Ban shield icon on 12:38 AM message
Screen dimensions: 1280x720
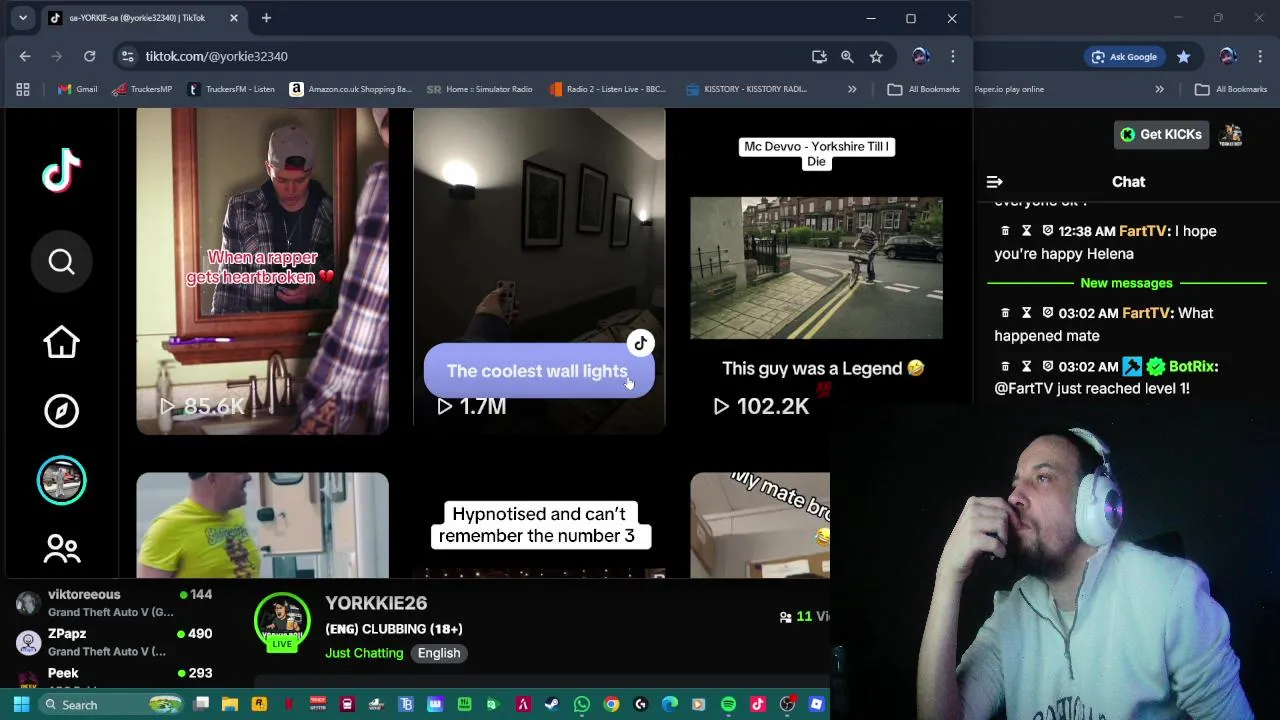pos(1047,231)
